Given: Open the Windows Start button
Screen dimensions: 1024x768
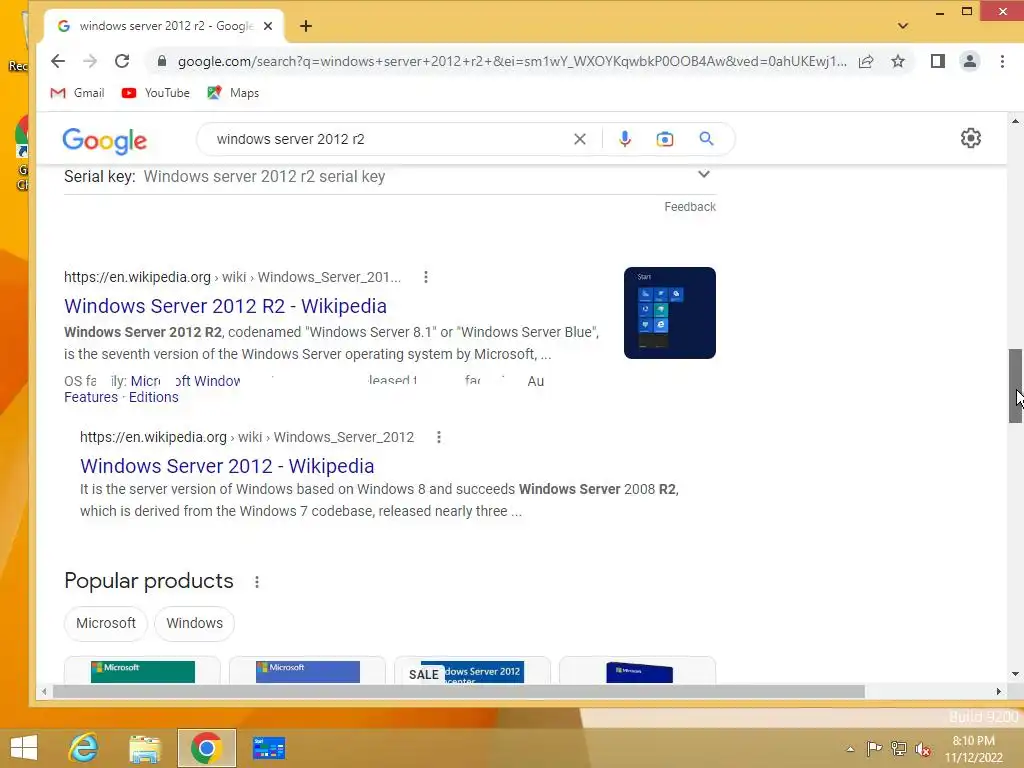Looking at the screenshot, I should coord(24,748).
